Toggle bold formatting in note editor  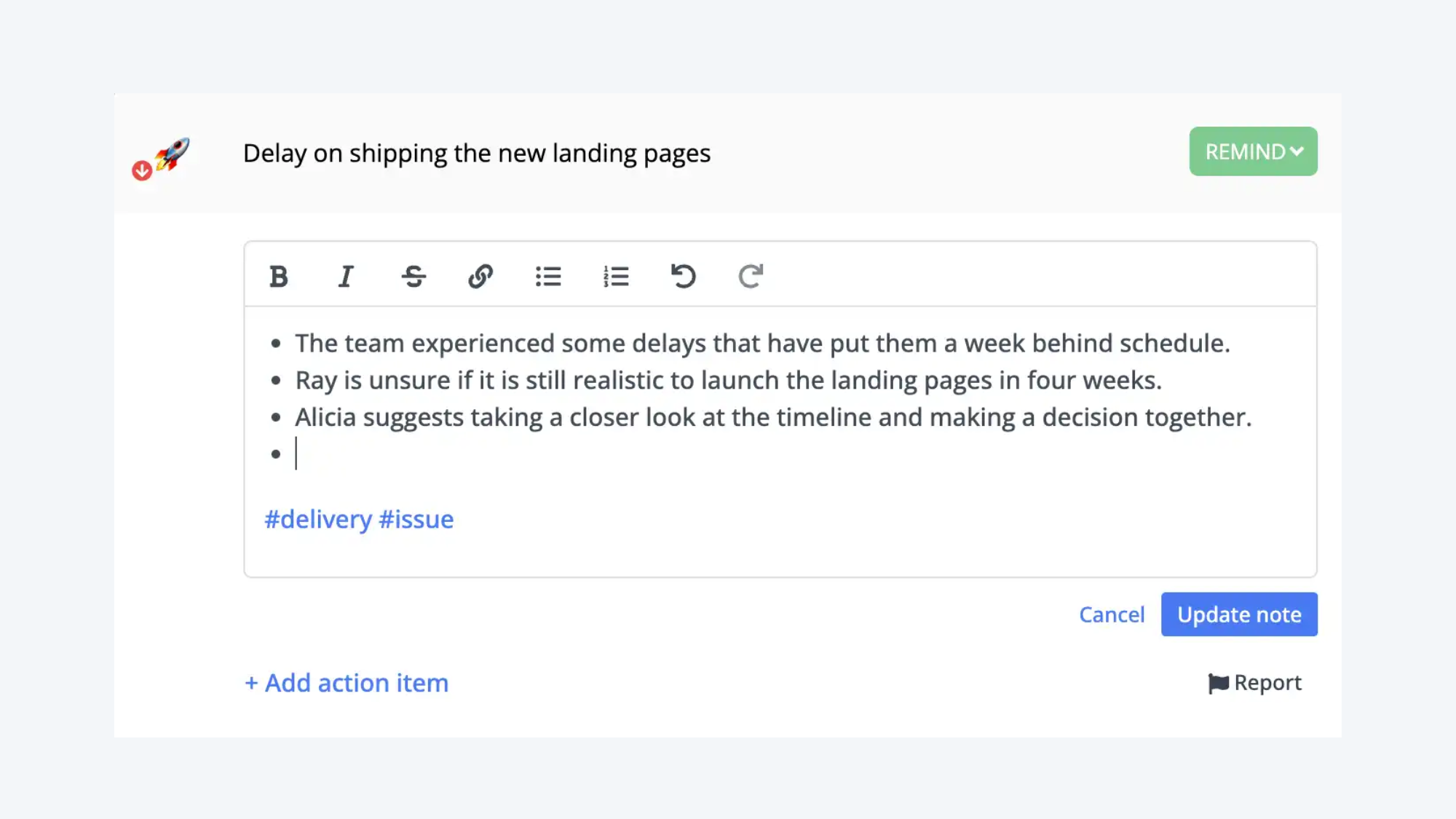tap(278, 277)
